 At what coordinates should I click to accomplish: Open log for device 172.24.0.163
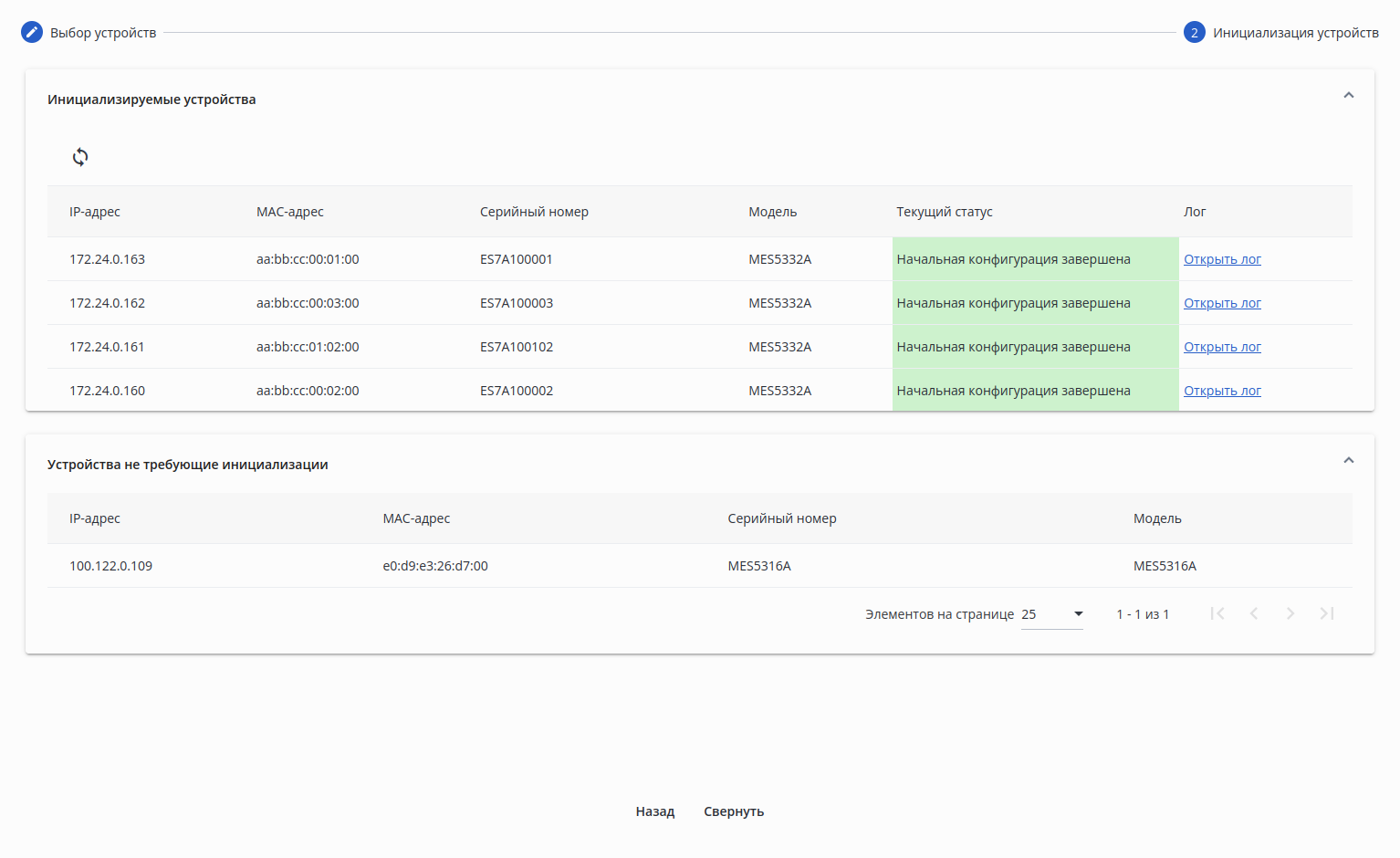(1222, 259)
